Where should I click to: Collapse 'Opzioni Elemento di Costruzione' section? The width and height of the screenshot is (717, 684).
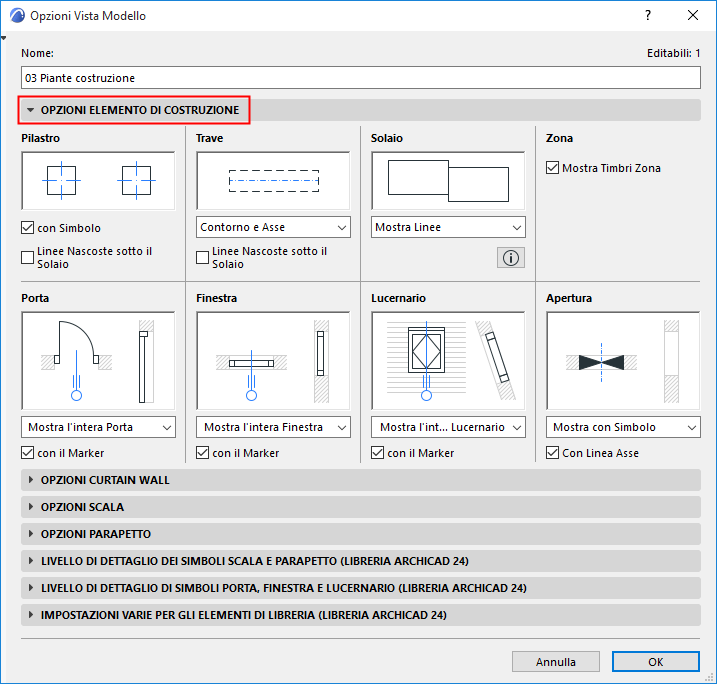pos(361,110)
